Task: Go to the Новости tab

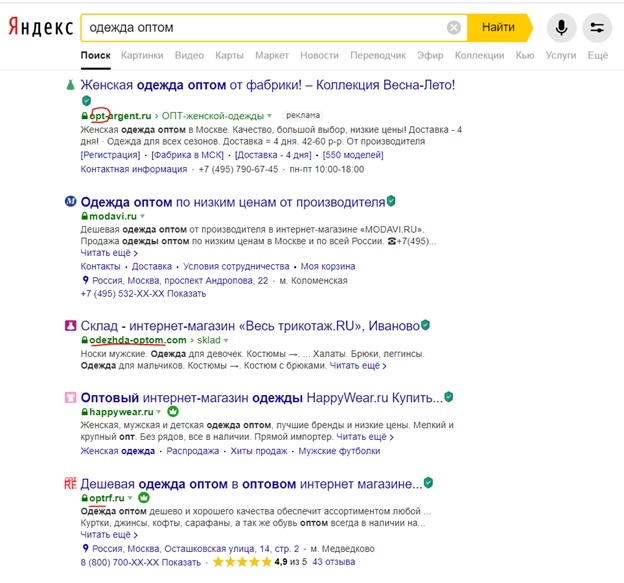Action: (x=319, y=55)
